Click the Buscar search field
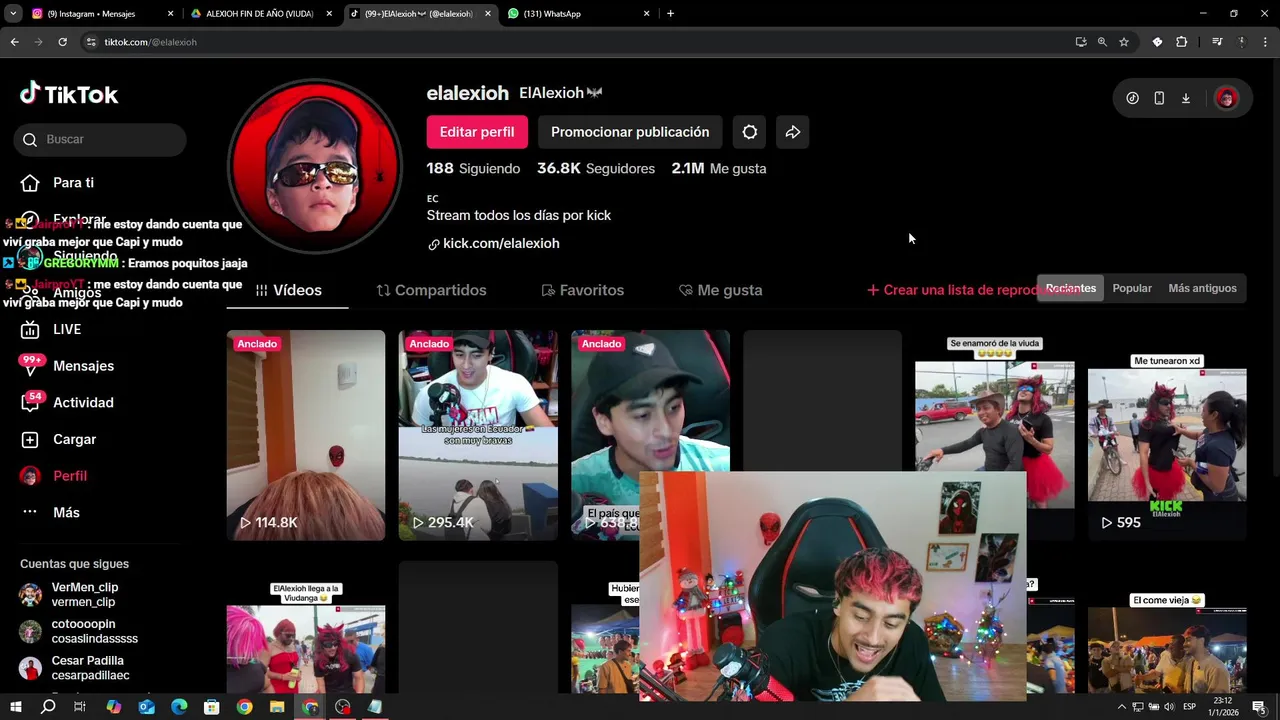 point(100,139)
